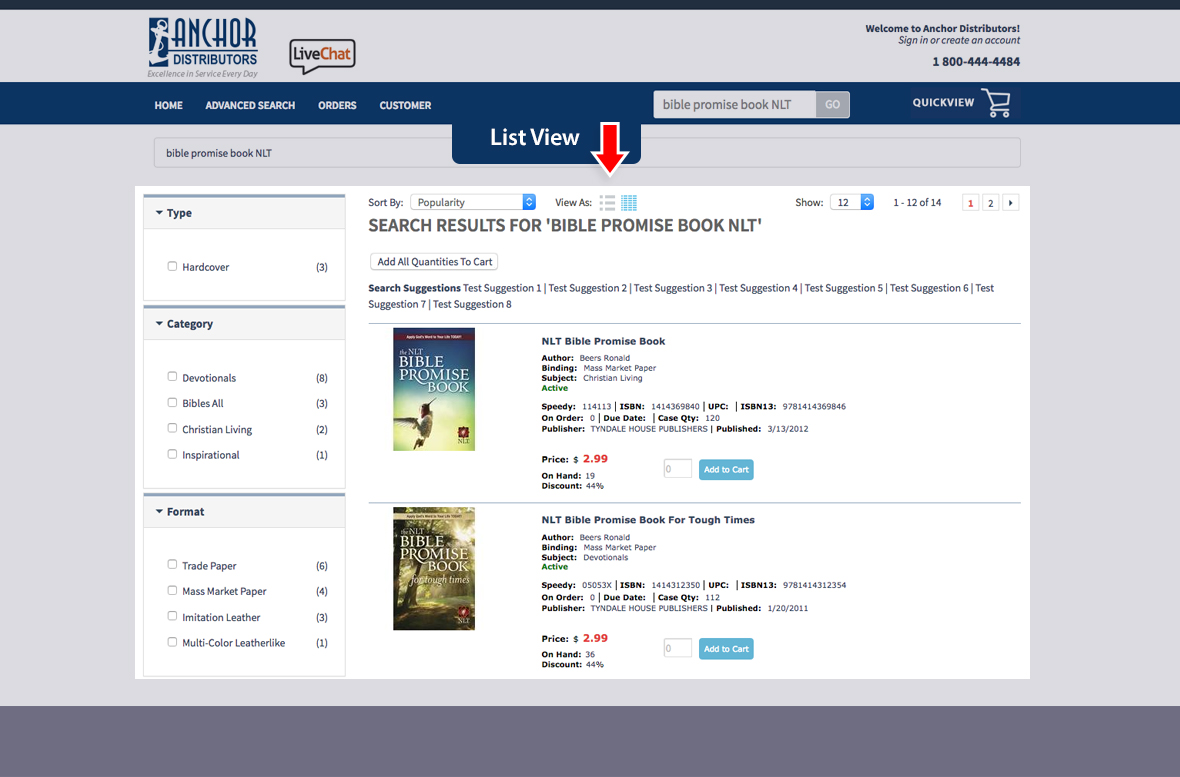This screenshot has width=1180, height=777.
Task: Collapse the Type filter section
Action: pos(244,213)
